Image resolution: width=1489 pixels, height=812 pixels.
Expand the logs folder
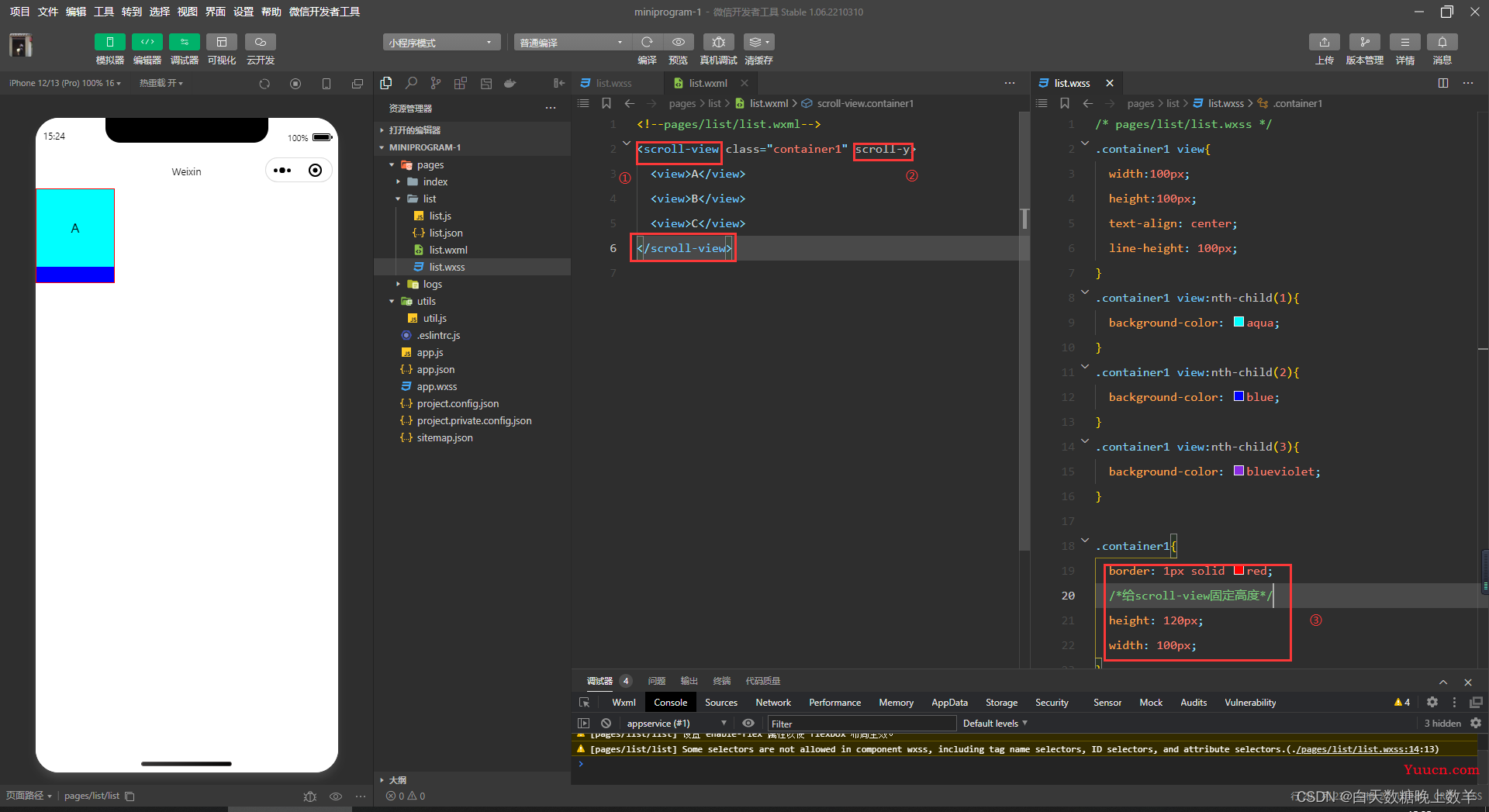399,284
